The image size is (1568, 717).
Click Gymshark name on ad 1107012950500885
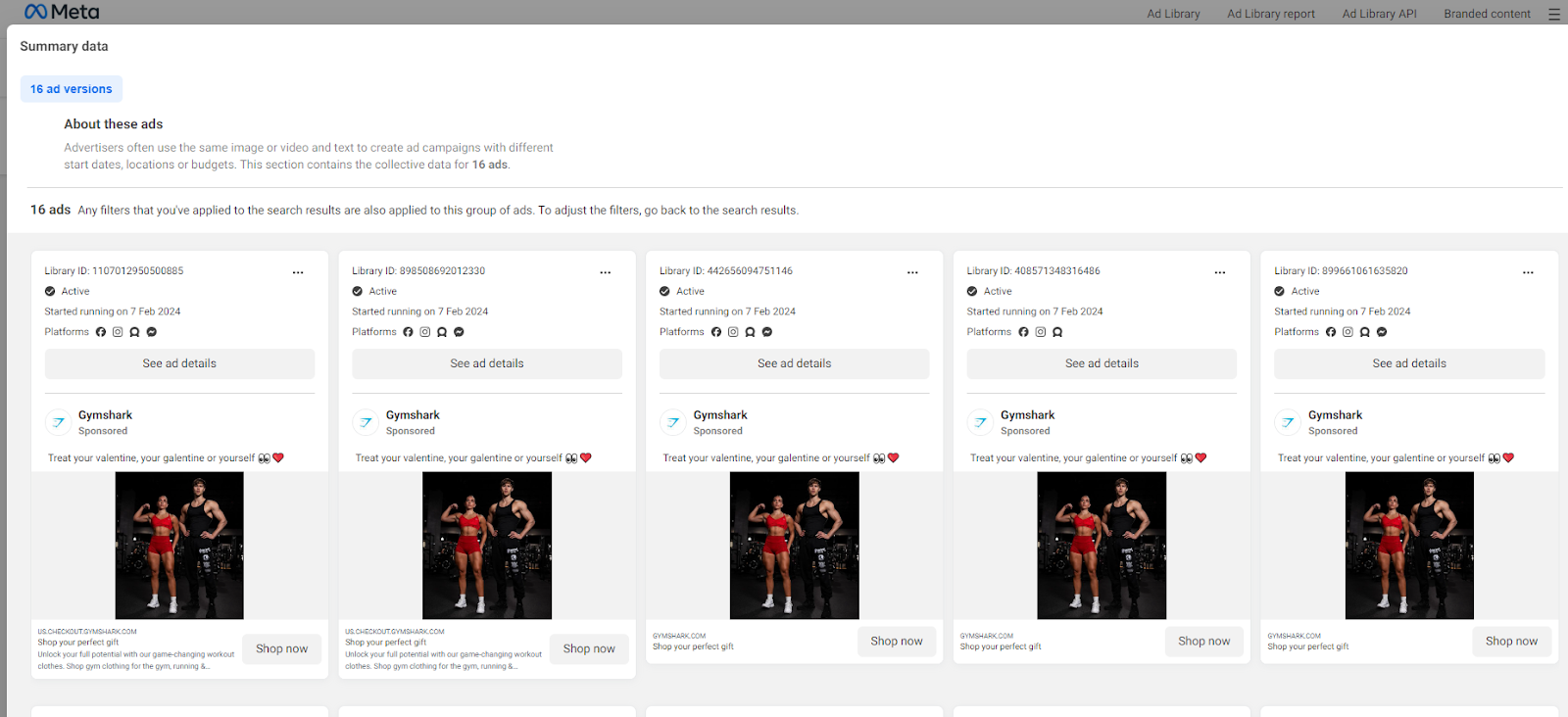(105, 415)
